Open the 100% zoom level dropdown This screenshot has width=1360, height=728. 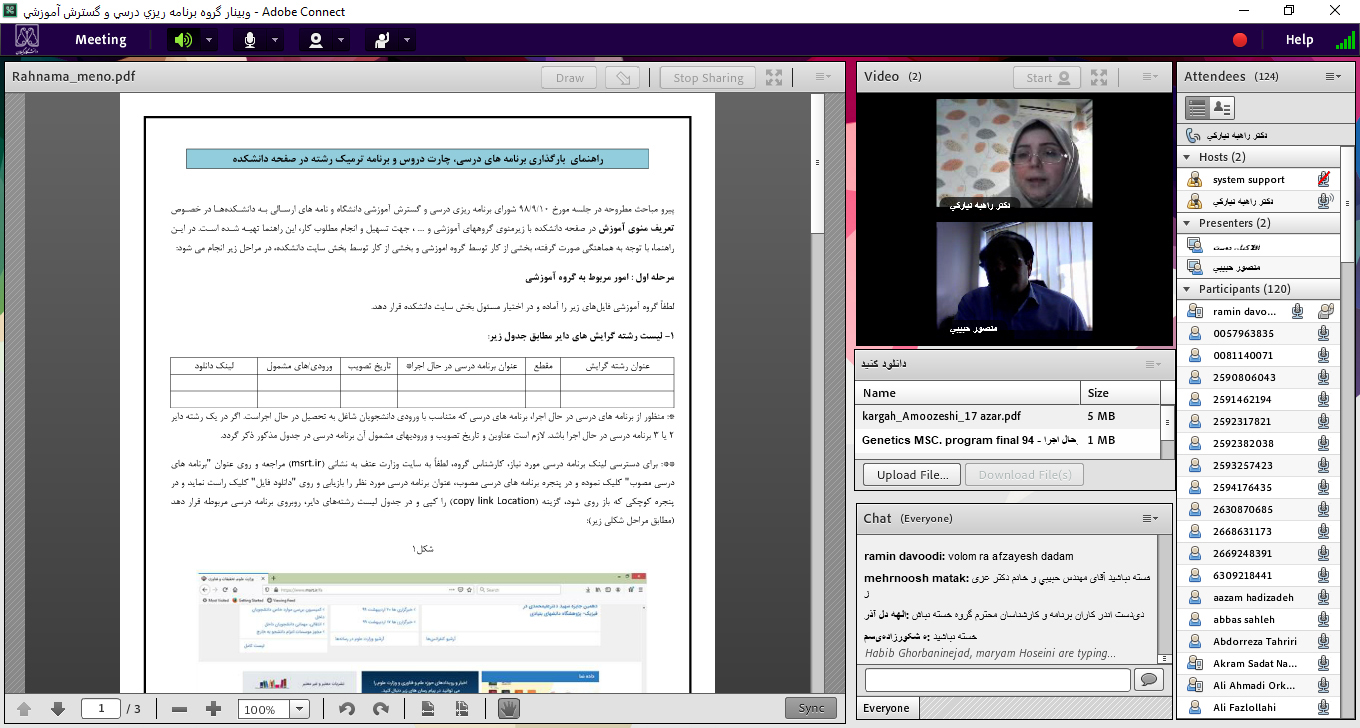[299, 709]
